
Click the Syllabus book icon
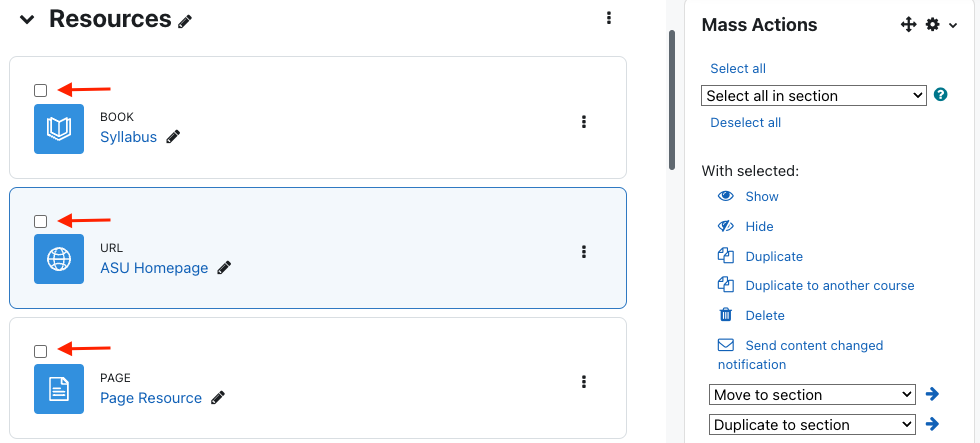(59, 129)
